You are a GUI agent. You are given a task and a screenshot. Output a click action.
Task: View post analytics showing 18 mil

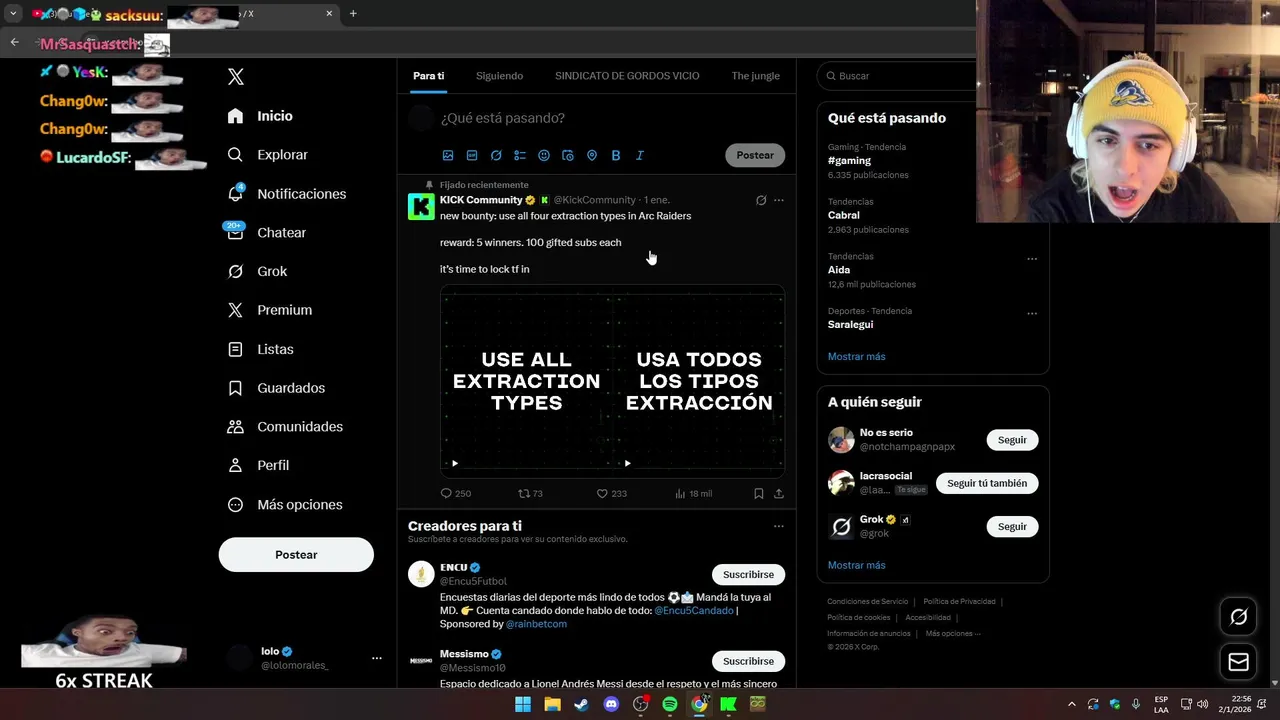pos(693,494)
